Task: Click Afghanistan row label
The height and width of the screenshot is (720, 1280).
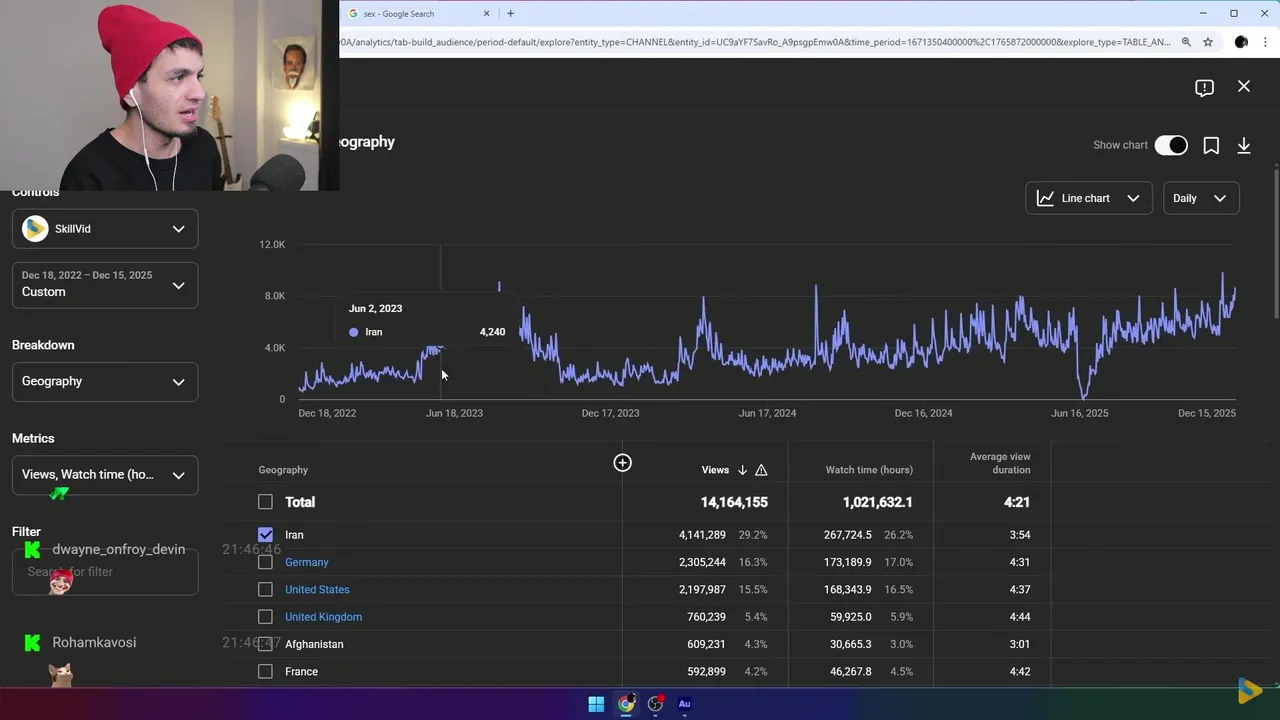Action: (x=314, y=644)
